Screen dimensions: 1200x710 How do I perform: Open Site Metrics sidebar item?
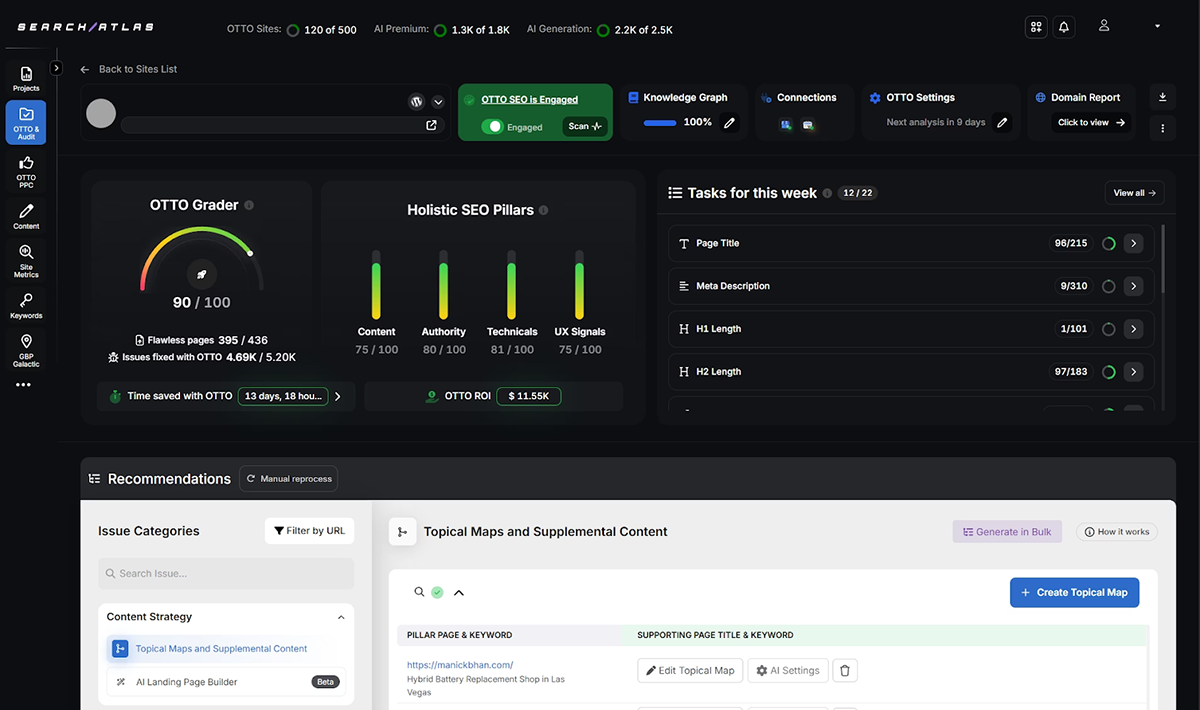pyautogui.click(x=26, y=262)
